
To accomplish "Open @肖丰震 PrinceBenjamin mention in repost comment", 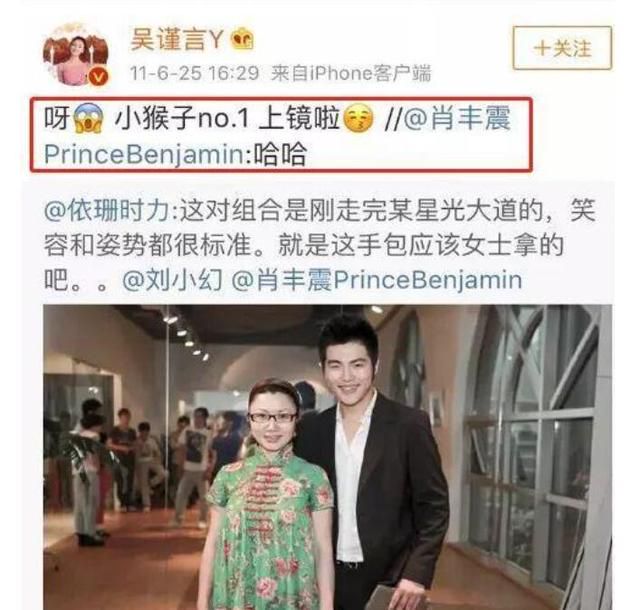I will pyautogui.click(x=278, y=136).
